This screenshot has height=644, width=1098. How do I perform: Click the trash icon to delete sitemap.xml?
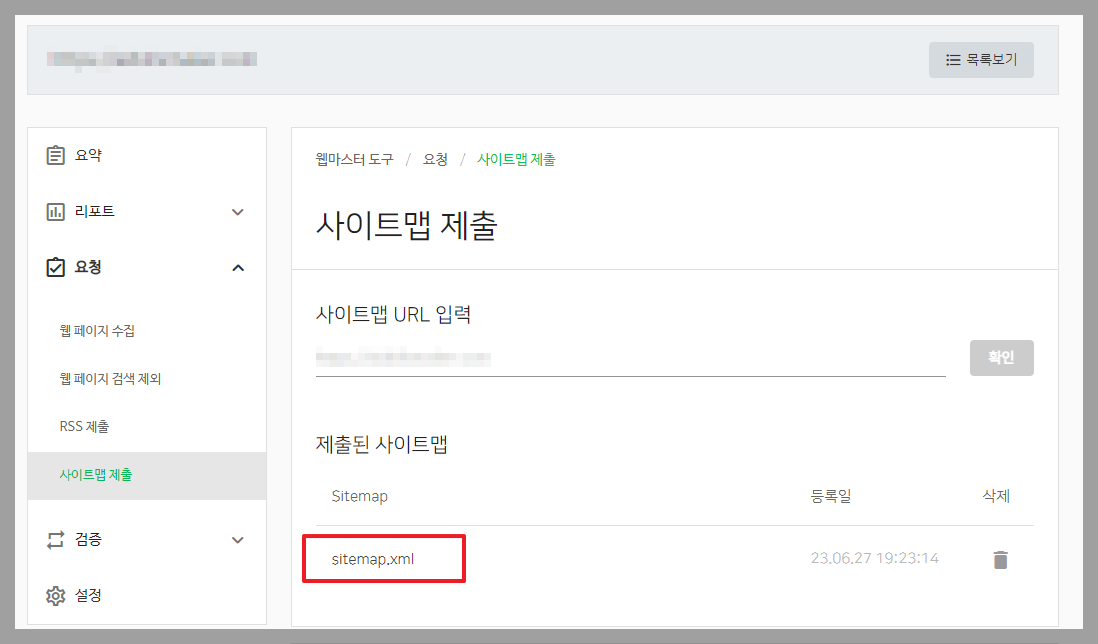pos(1001,561)
